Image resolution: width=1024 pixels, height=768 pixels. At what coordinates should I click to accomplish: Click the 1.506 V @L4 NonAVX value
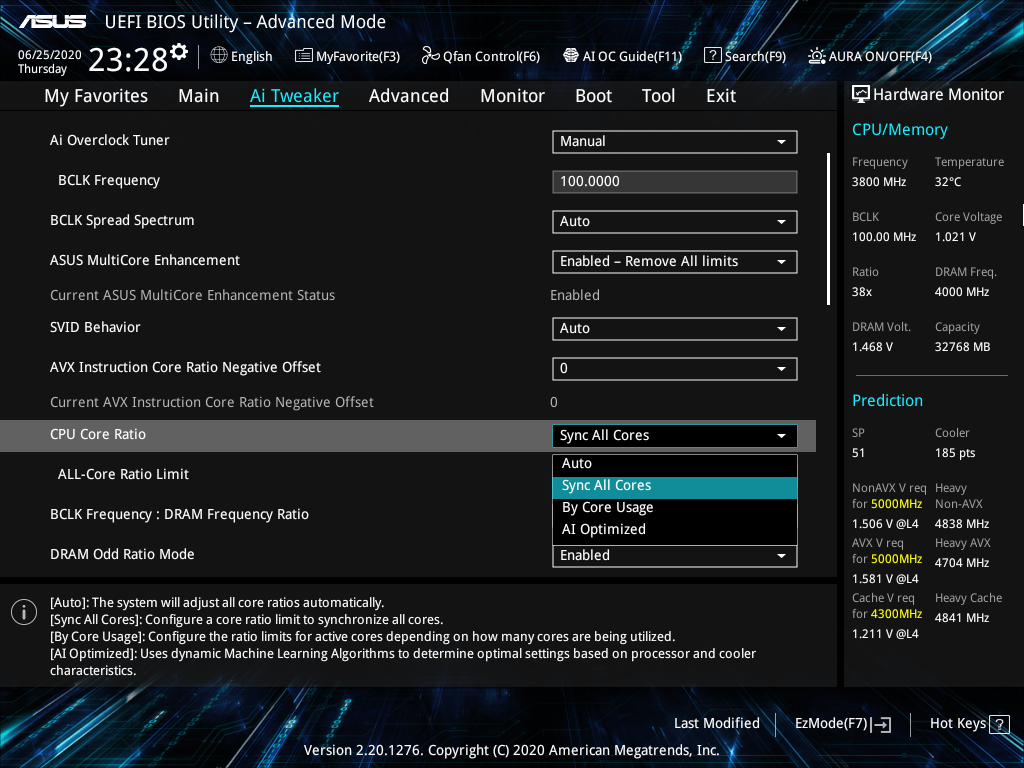(x=885, y=524)
